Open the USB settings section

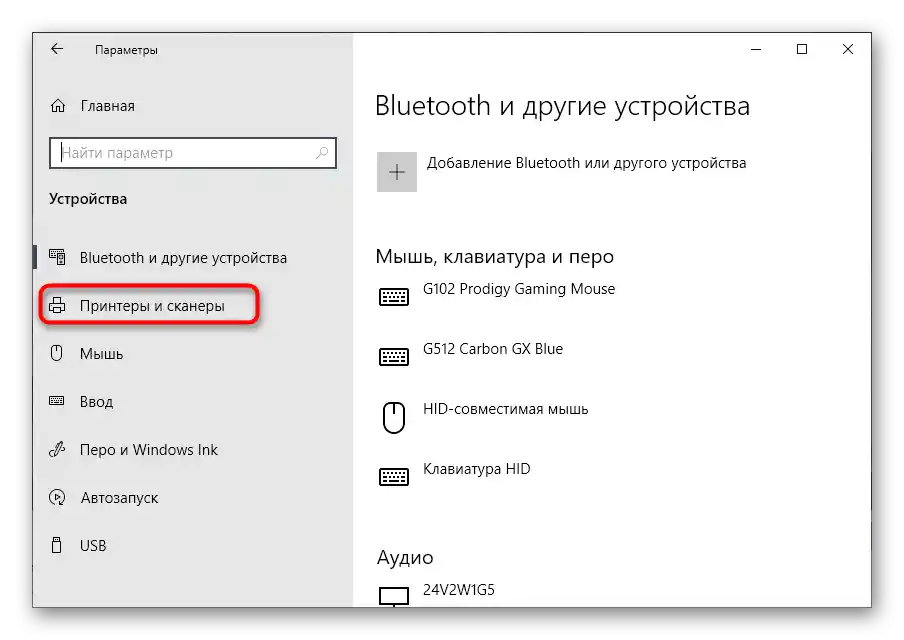[x=93, y=545]
